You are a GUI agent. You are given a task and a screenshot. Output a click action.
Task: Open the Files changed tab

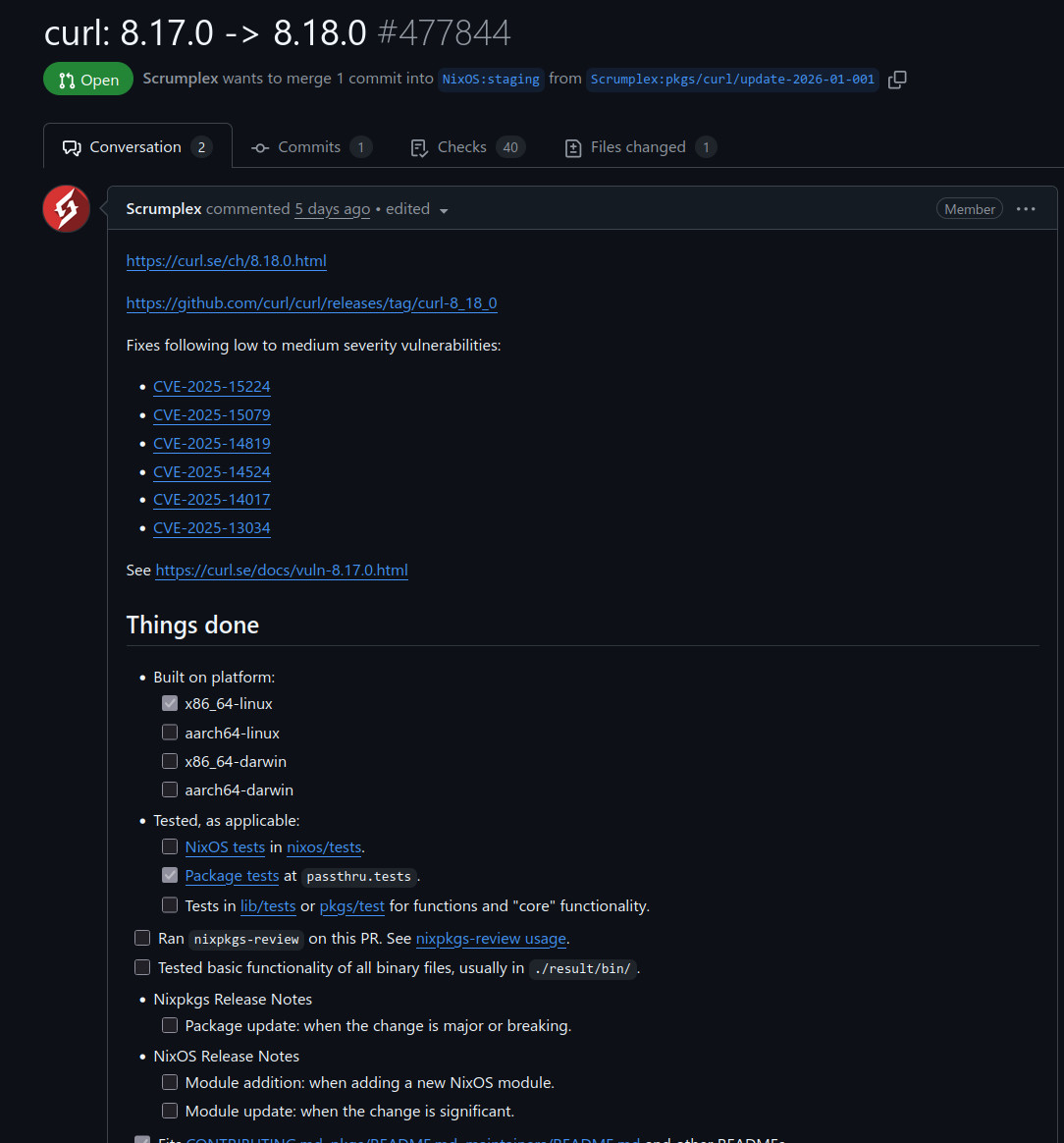pyautogui.click(x=640, y=146)
